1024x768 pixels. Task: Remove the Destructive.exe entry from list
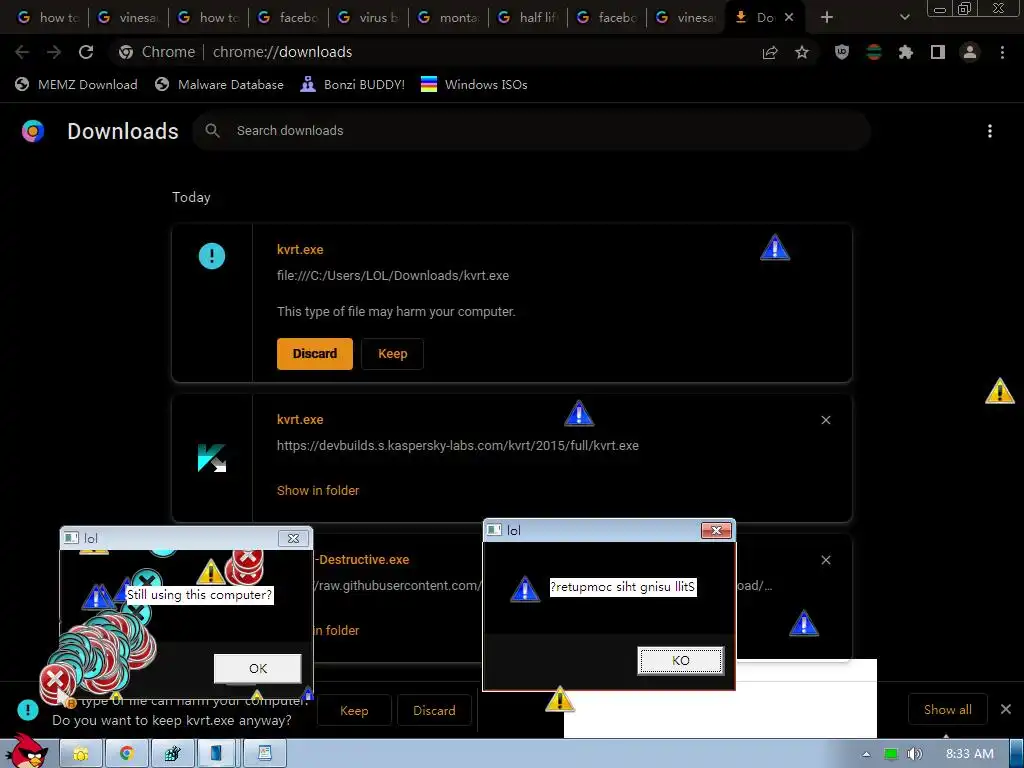point(826,560)
